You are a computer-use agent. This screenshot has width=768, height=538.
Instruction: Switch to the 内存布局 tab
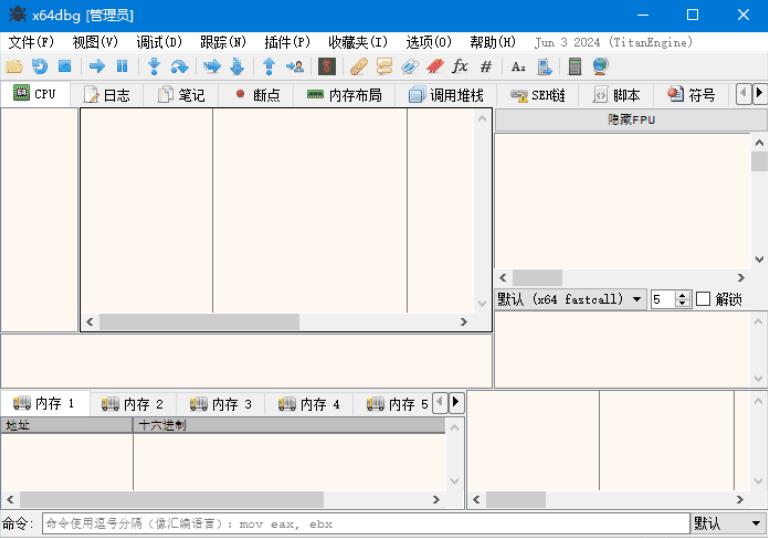[344, 95]
